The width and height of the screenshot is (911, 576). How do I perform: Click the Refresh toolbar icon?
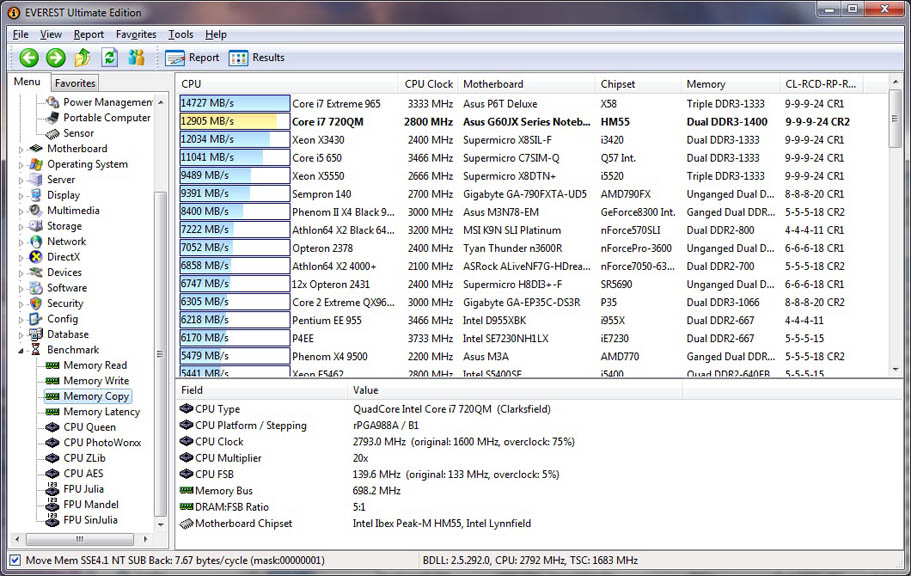tap(109, 58)
